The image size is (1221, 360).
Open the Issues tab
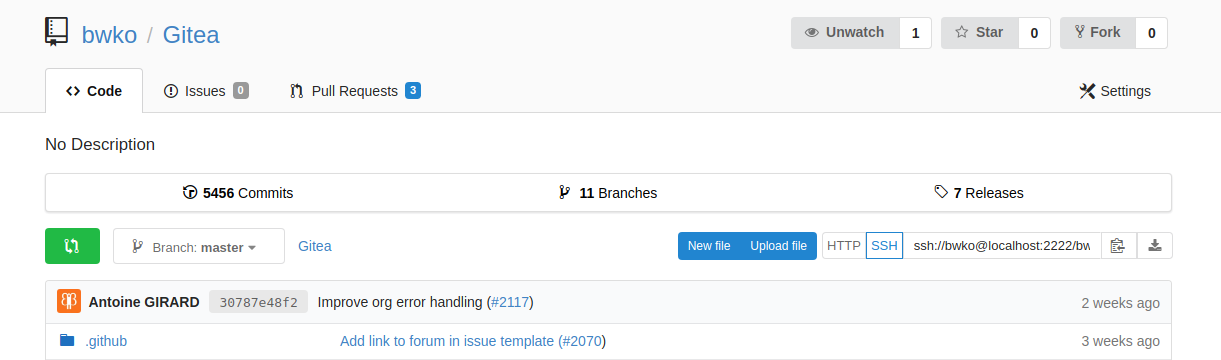coord(205,91)
